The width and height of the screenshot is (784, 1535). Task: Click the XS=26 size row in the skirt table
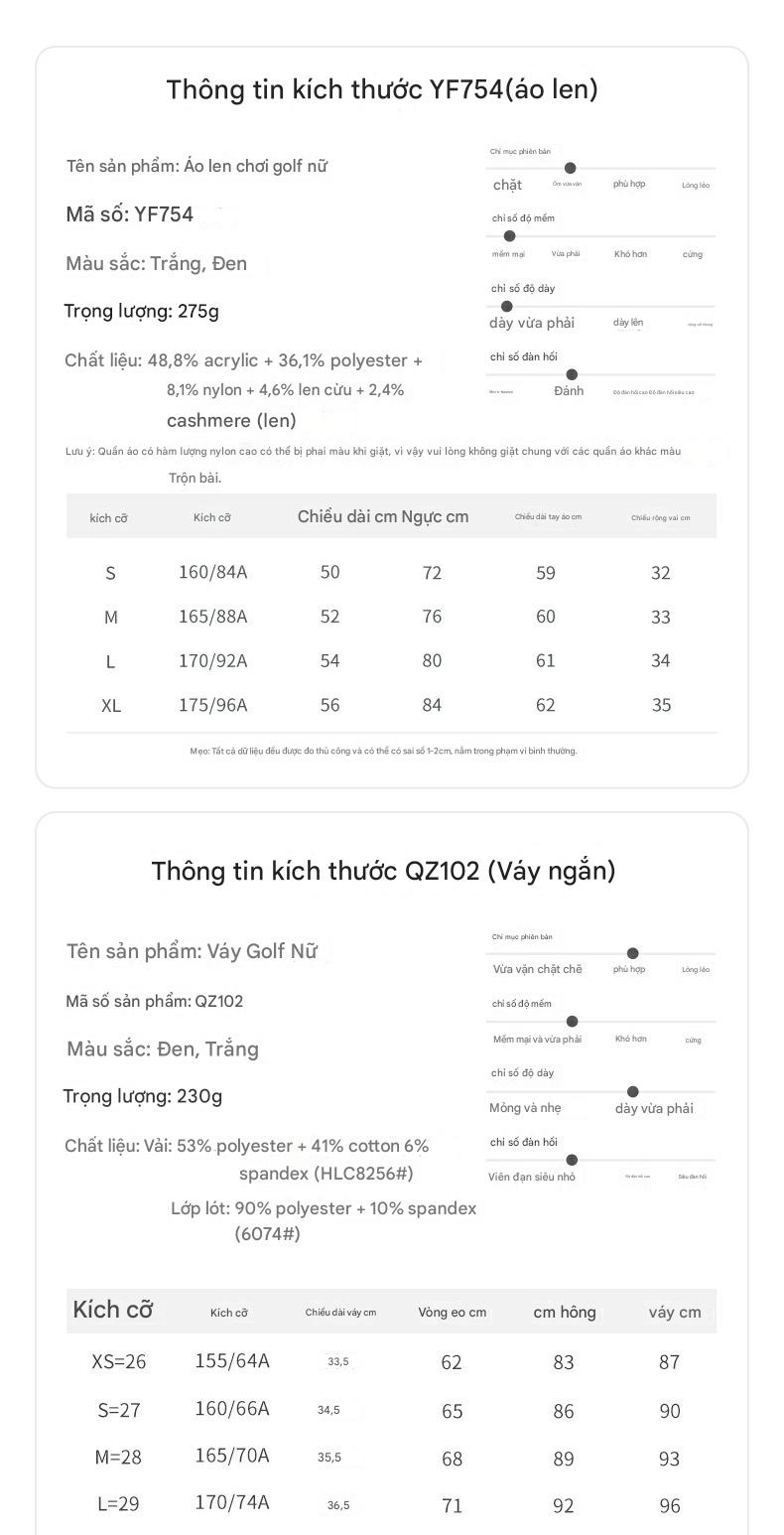click(x=391, y=1361)
